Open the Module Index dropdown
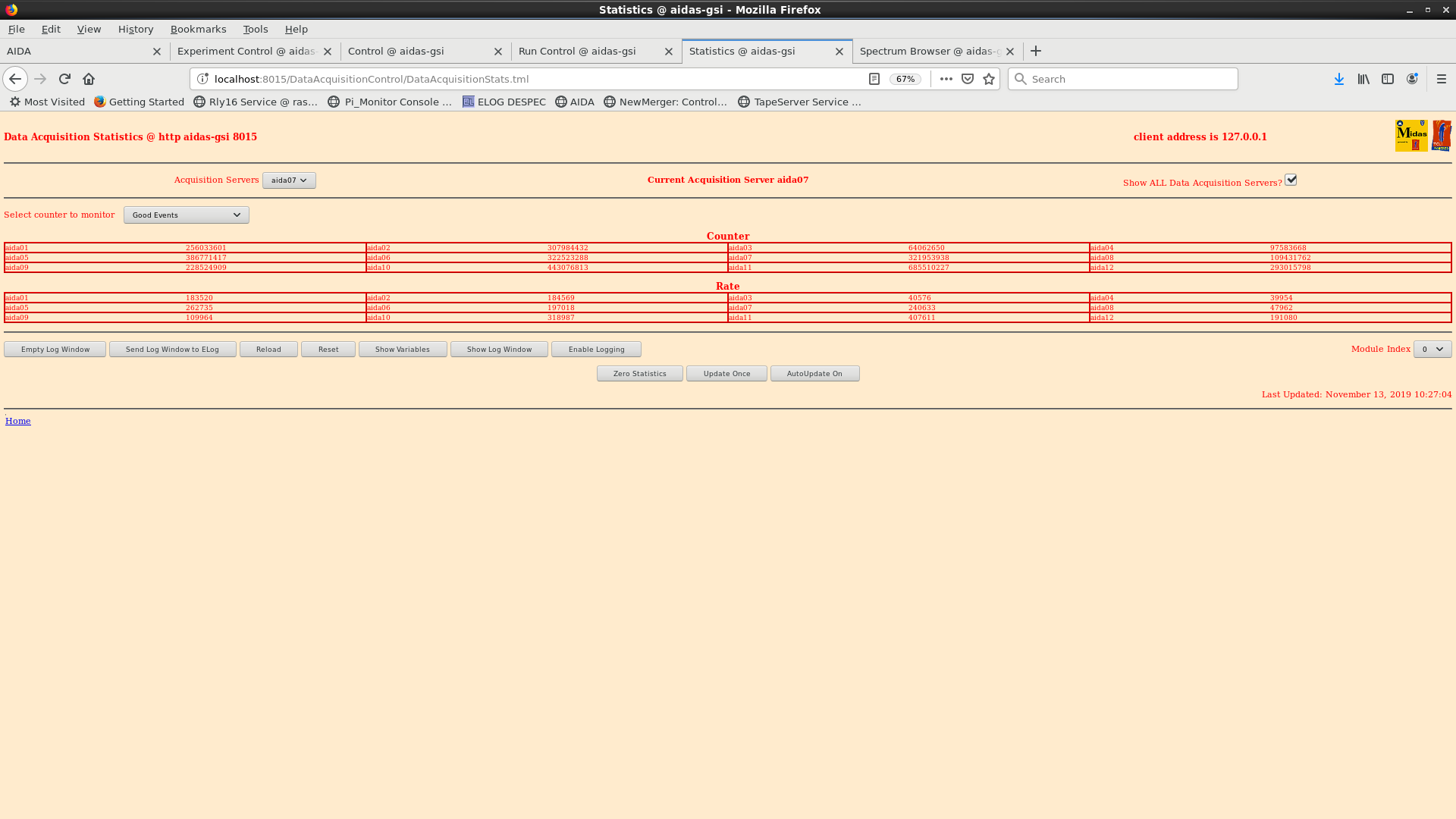 [1432, 350]
